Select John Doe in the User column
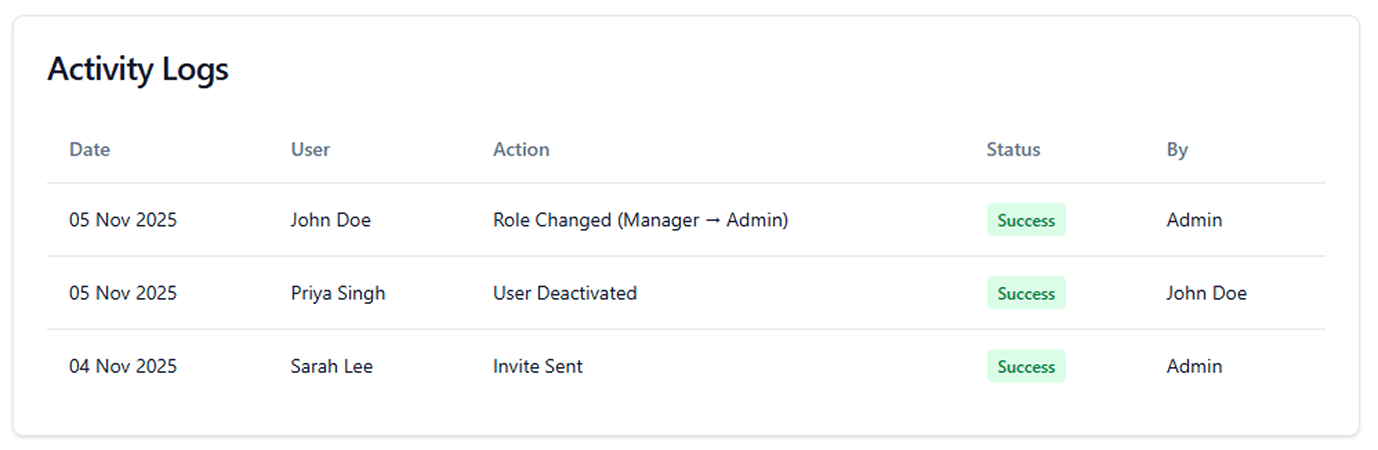1378x450 pixels. (x=331, y=220)
